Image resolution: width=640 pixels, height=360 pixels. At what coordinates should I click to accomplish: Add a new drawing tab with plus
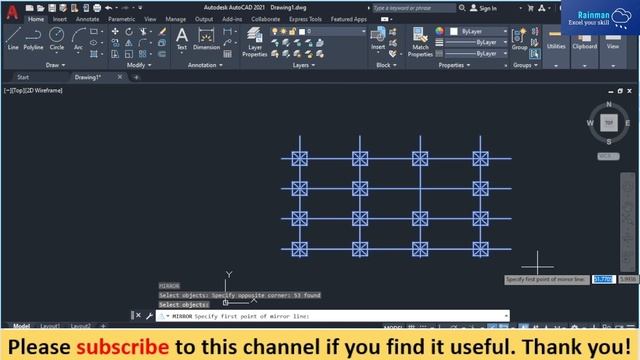136,77
